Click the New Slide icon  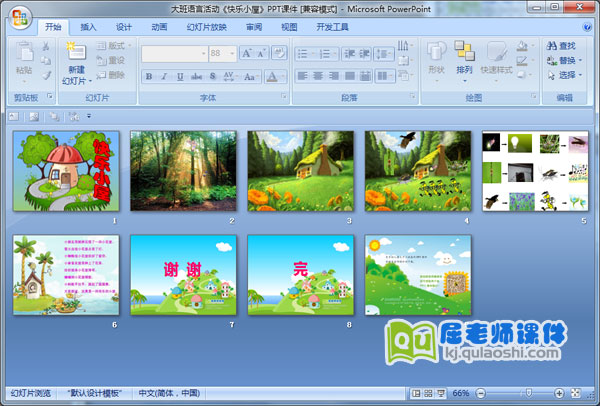click(77, 52)
